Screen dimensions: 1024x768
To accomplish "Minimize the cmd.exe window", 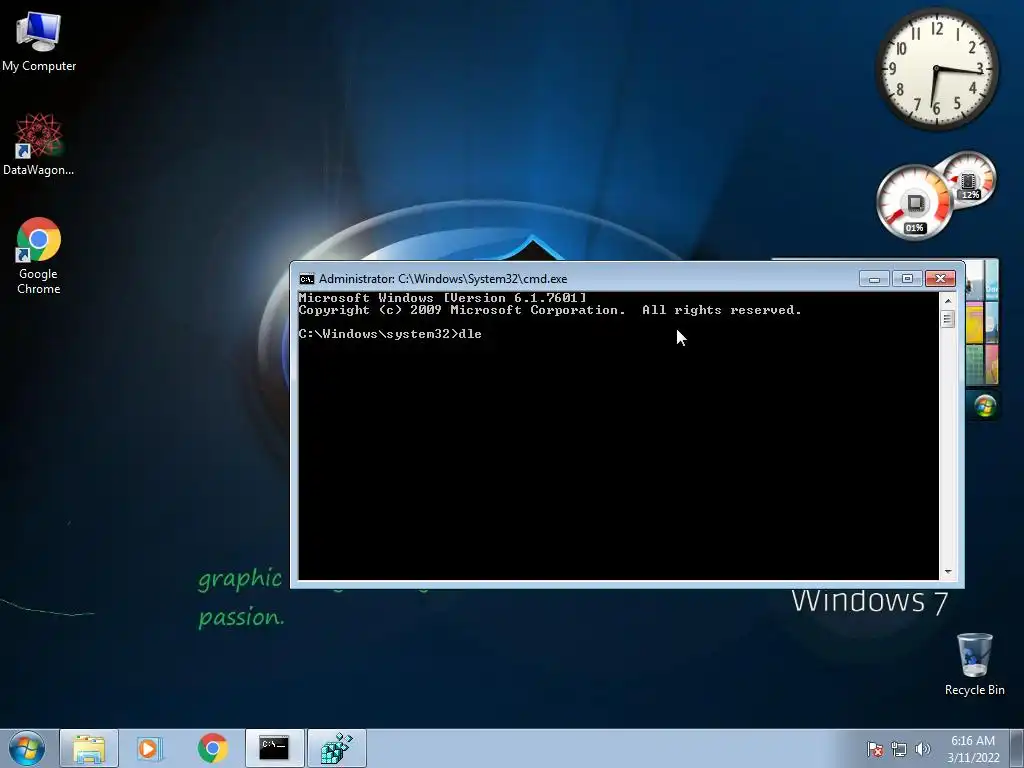I will point(874,279).
